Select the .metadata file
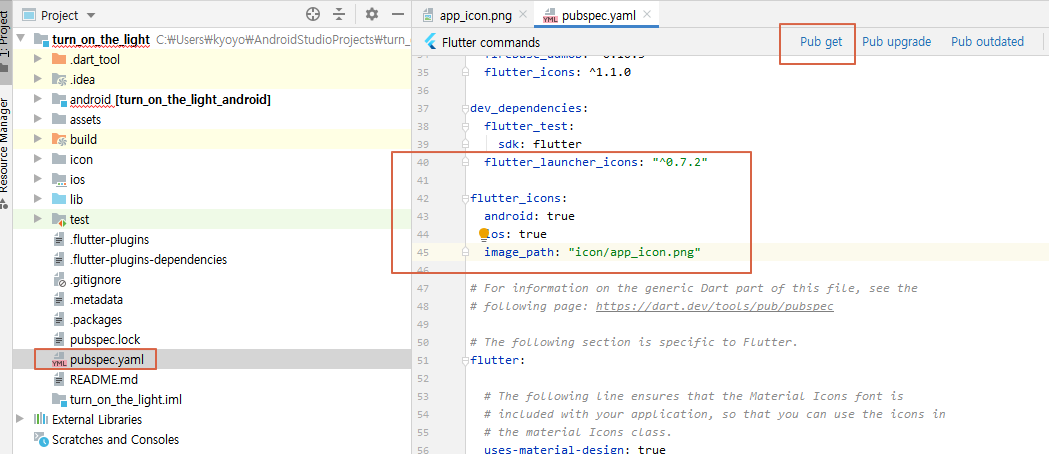This screenshot has width=1049, height=454. tap(96, 300)
